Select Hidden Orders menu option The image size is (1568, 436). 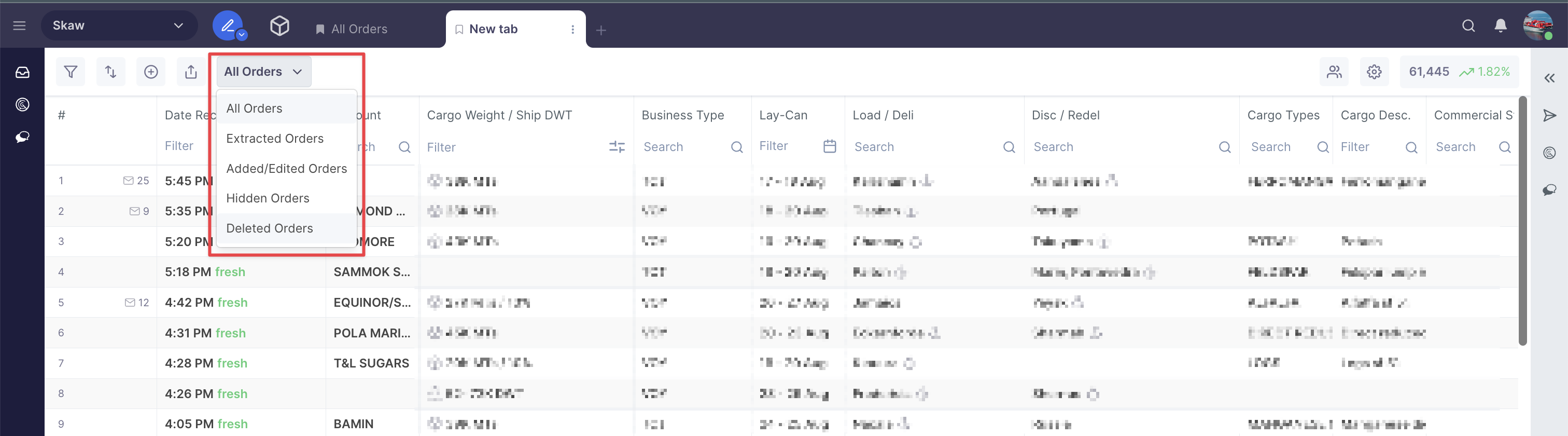[268, 198]
